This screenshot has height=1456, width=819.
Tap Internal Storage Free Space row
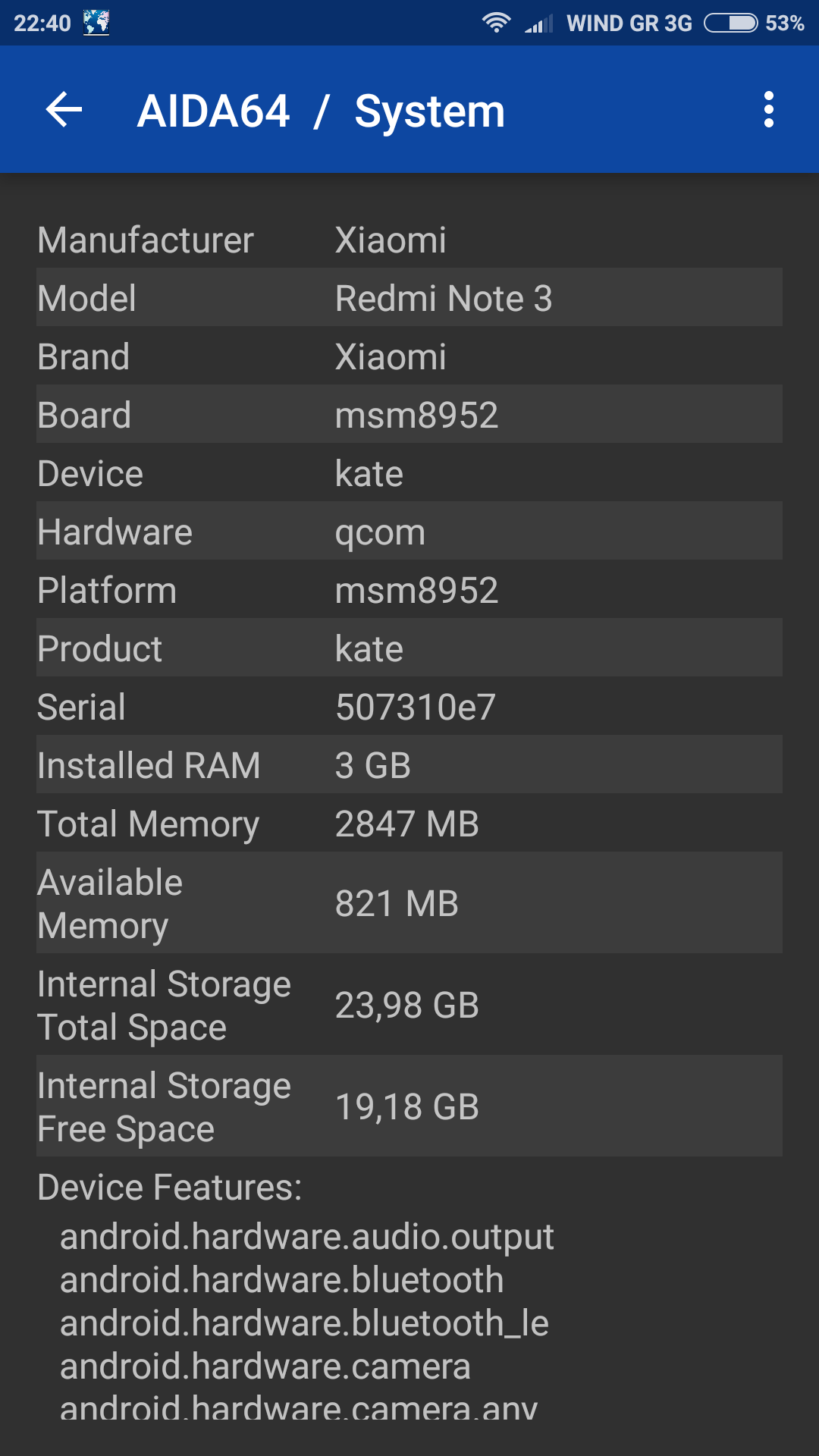(409, 1106)
